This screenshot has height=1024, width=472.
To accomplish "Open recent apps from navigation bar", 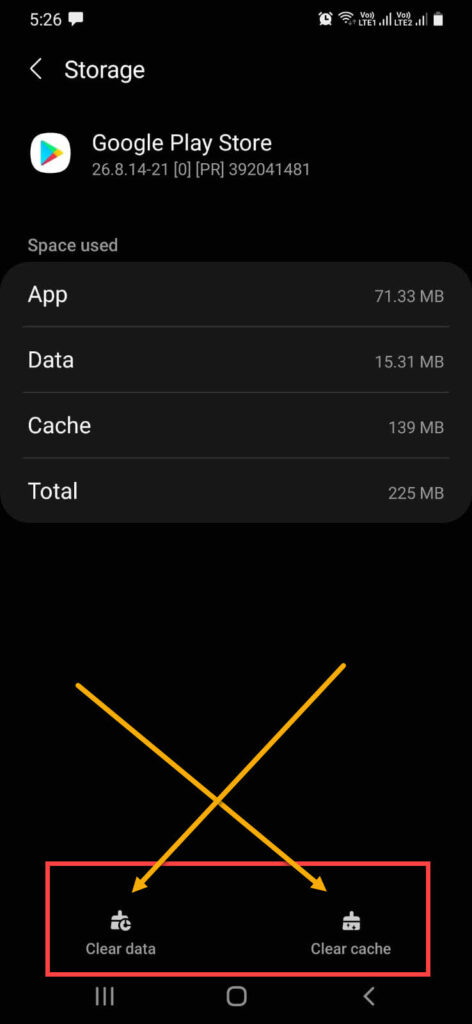I will (104, 996).
